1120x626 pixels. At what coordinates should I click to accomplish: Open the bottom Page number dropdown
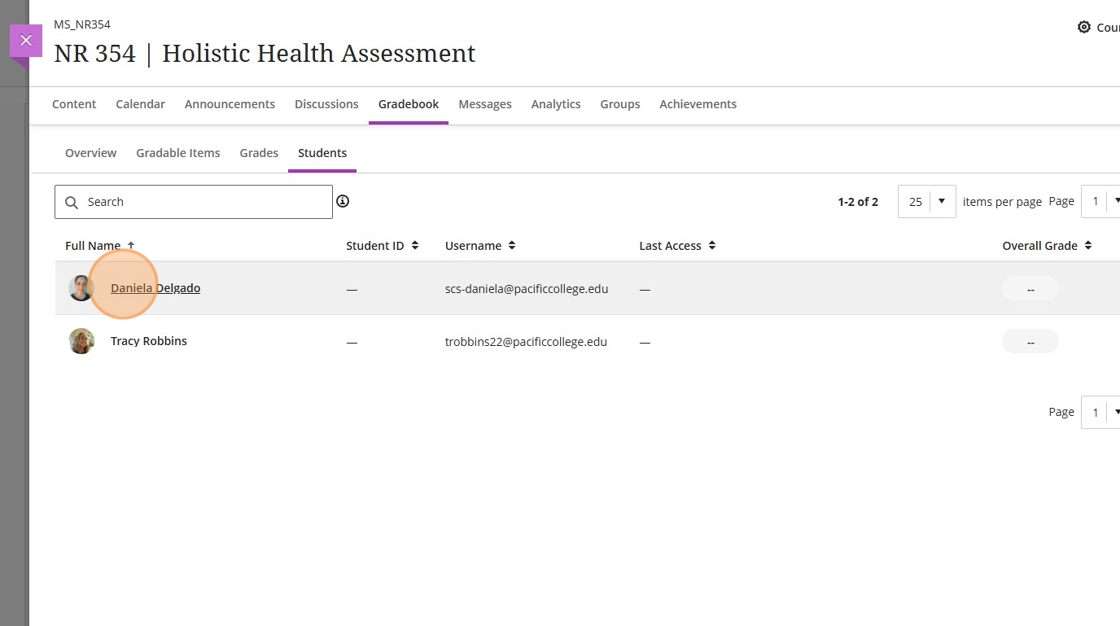tap(1100, 412)
